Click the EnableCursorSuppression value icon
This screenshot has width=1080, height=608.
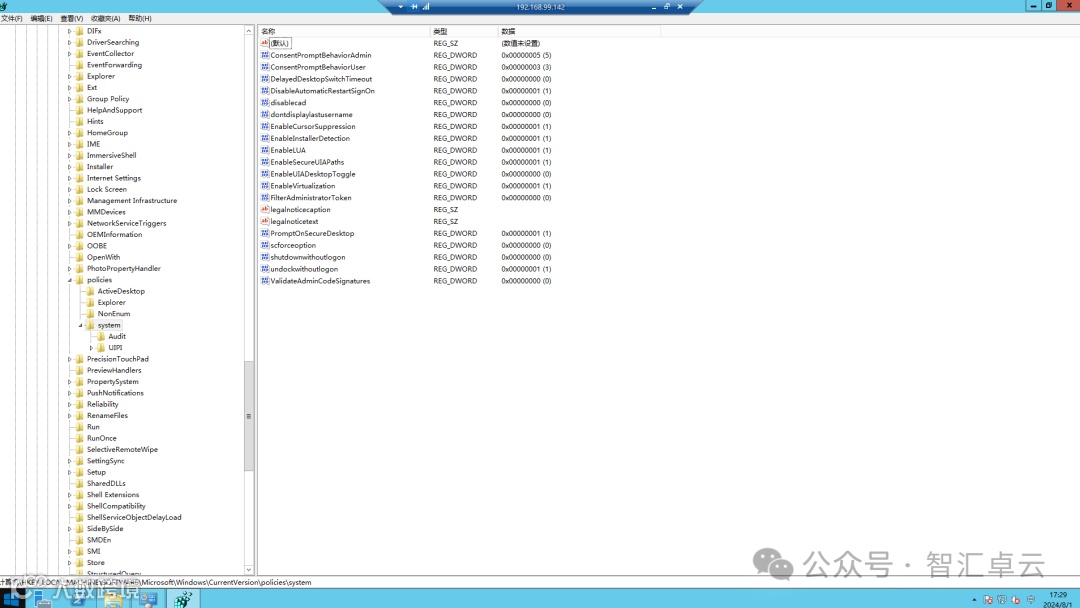coord(264,126)
